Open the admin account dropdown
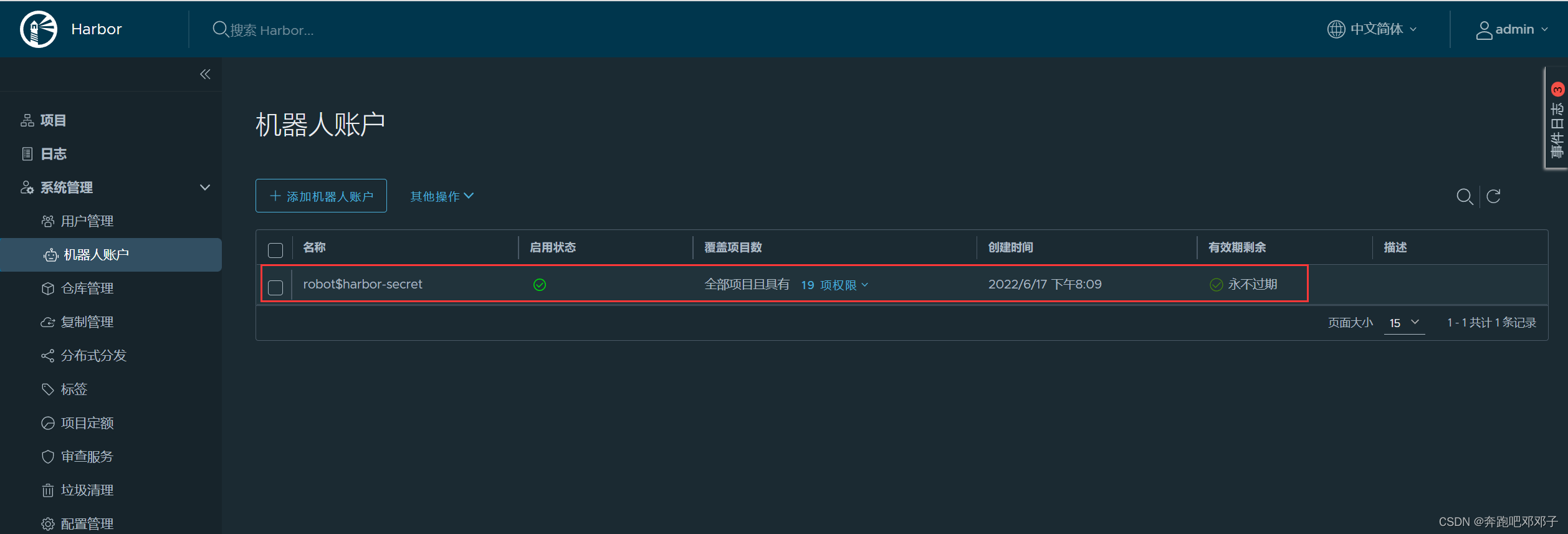Viewport: 1568px width, 534px height. pyautogui.click(x=1512, y=29)
